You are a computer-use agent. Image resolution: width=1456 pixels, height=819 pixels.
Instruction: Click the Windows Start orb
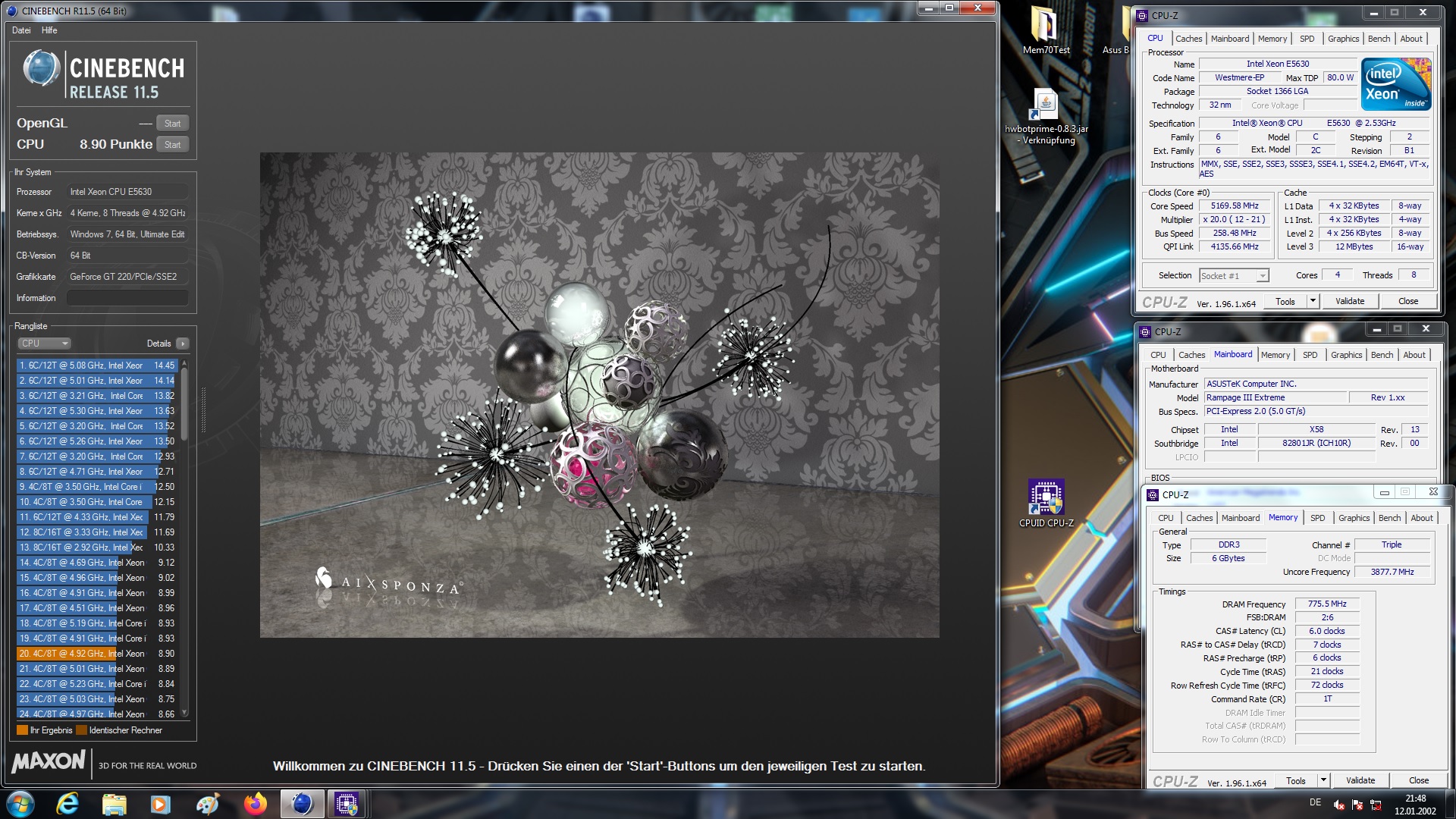pos(20,803)
